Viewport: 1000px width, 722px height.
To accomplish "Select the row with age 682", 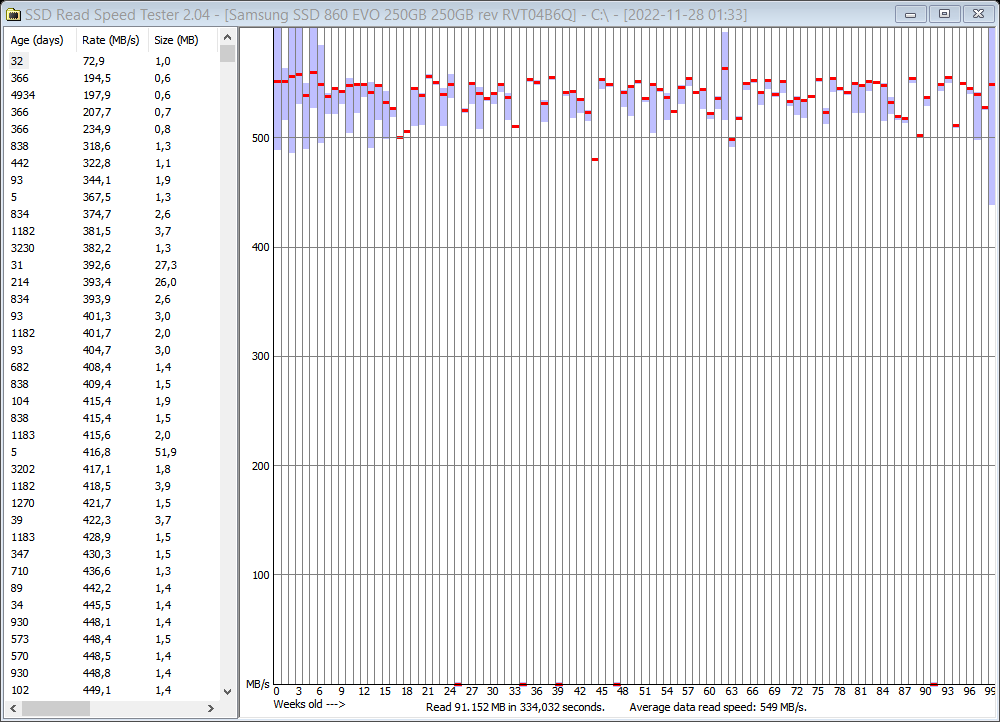I will (112, 367).
